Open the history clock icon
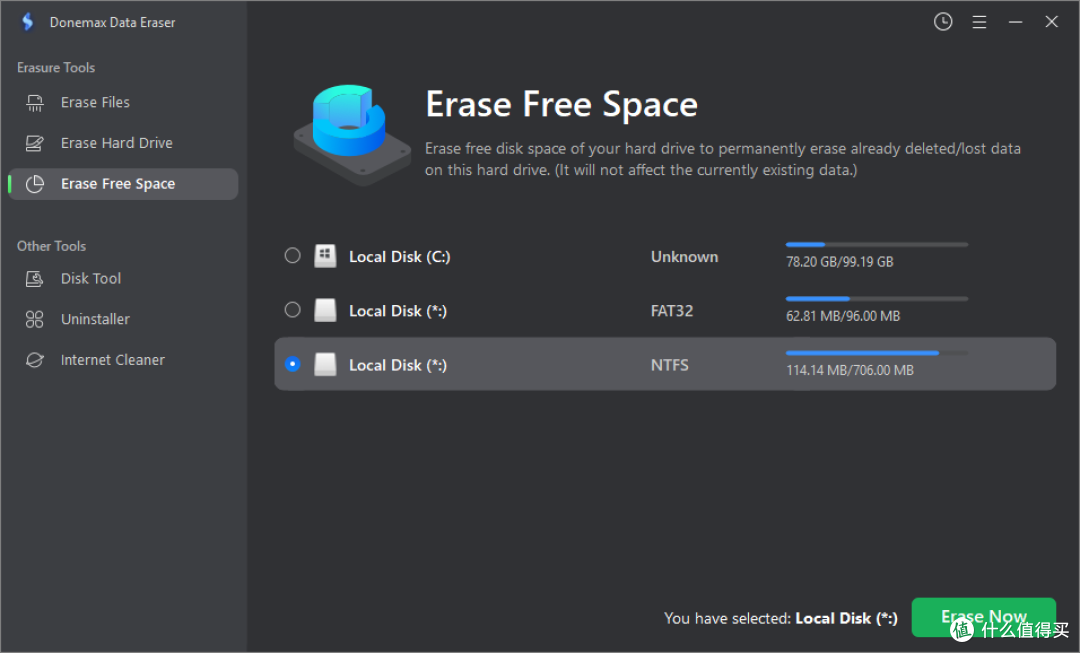 (x=943, y=22)
